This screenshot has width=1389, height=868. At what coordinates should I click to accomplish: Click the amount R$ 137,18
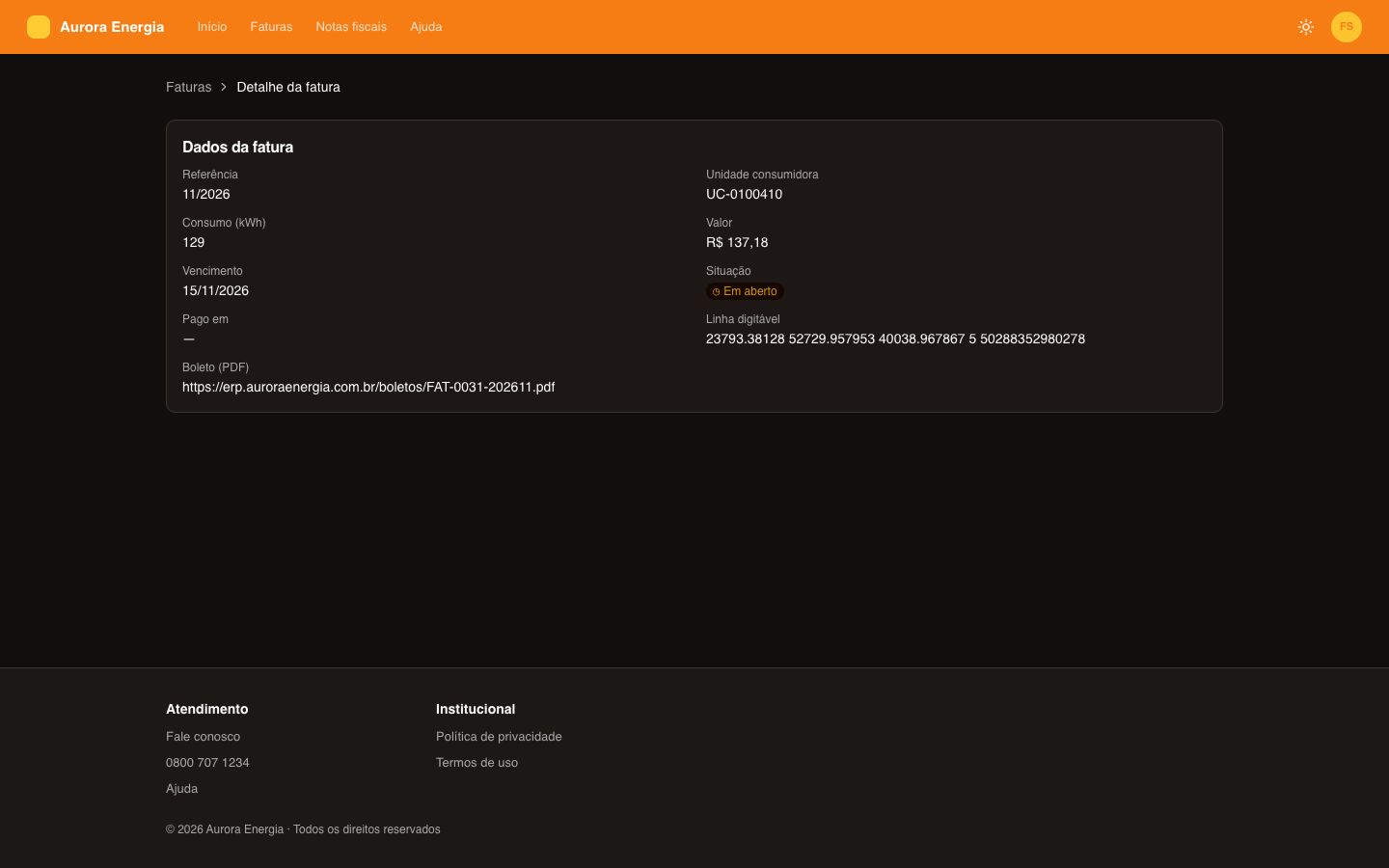[737, 242]
